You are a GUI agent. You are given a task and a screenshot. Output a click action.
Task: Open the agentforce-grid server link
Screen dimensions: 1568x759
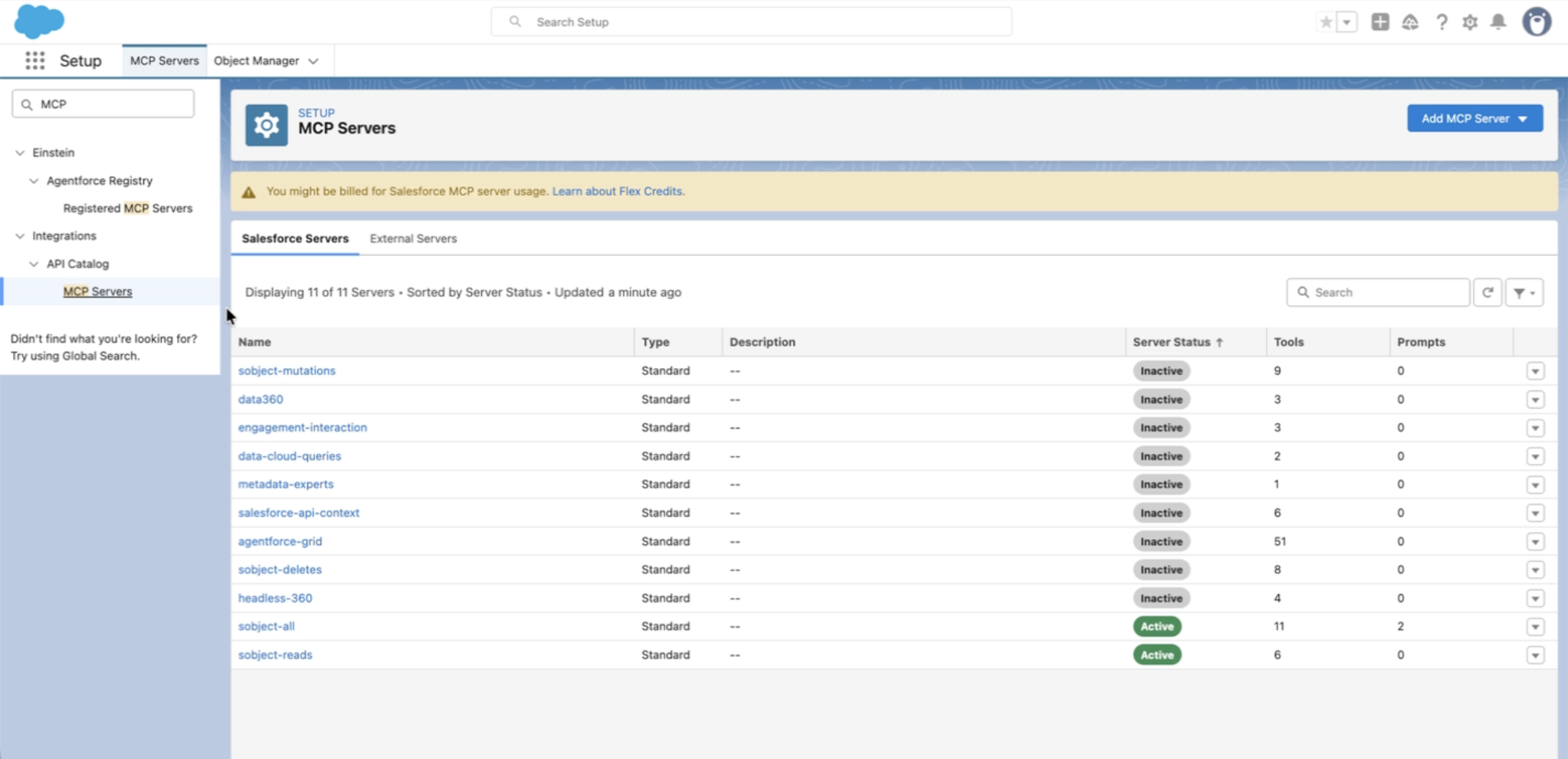[280, 541]
